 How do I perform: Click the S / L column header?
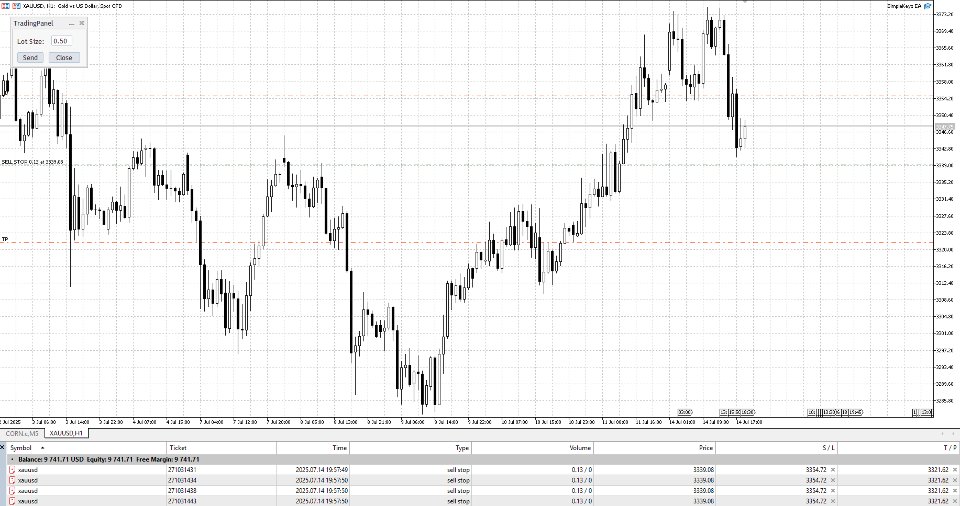[776, 448]
